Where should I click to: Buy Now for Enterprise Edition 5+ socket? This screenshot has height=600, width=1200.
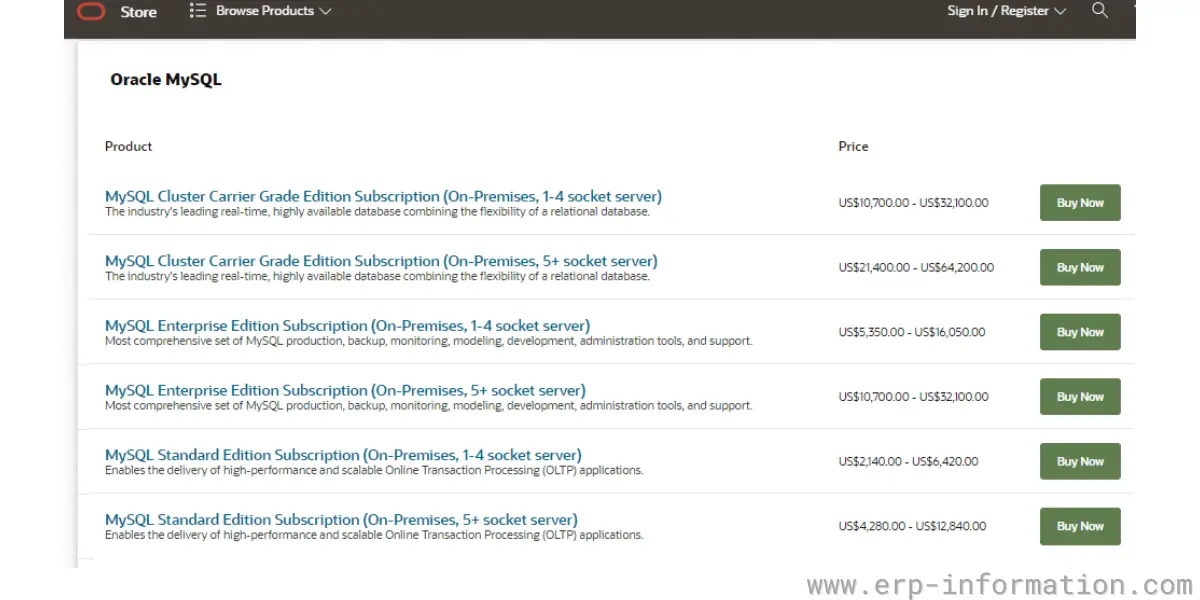(1080, 397)
